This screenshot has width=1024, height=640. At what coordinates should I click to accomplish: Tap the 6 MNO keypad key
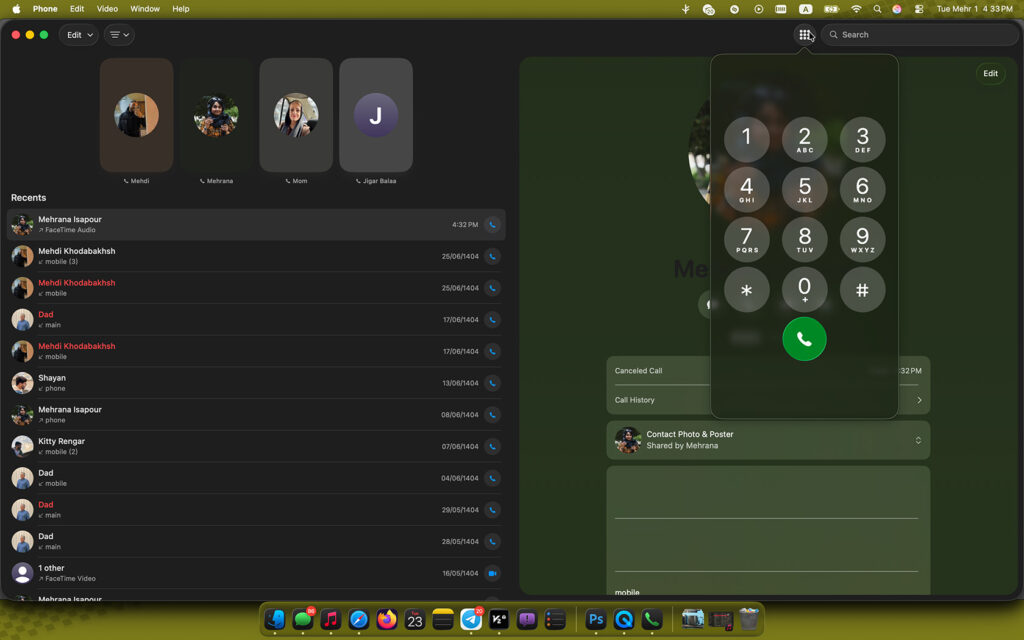[862, 189]
